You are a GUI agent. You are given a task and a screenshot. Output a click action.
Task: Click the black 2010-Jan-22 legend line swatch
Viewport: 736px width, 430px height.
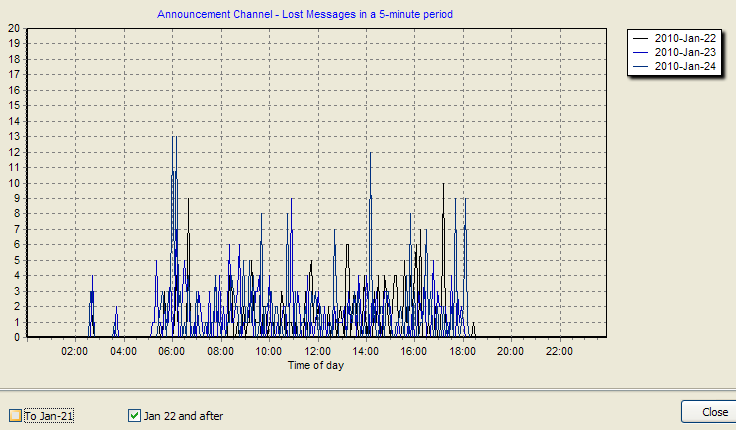pos(641,39)
